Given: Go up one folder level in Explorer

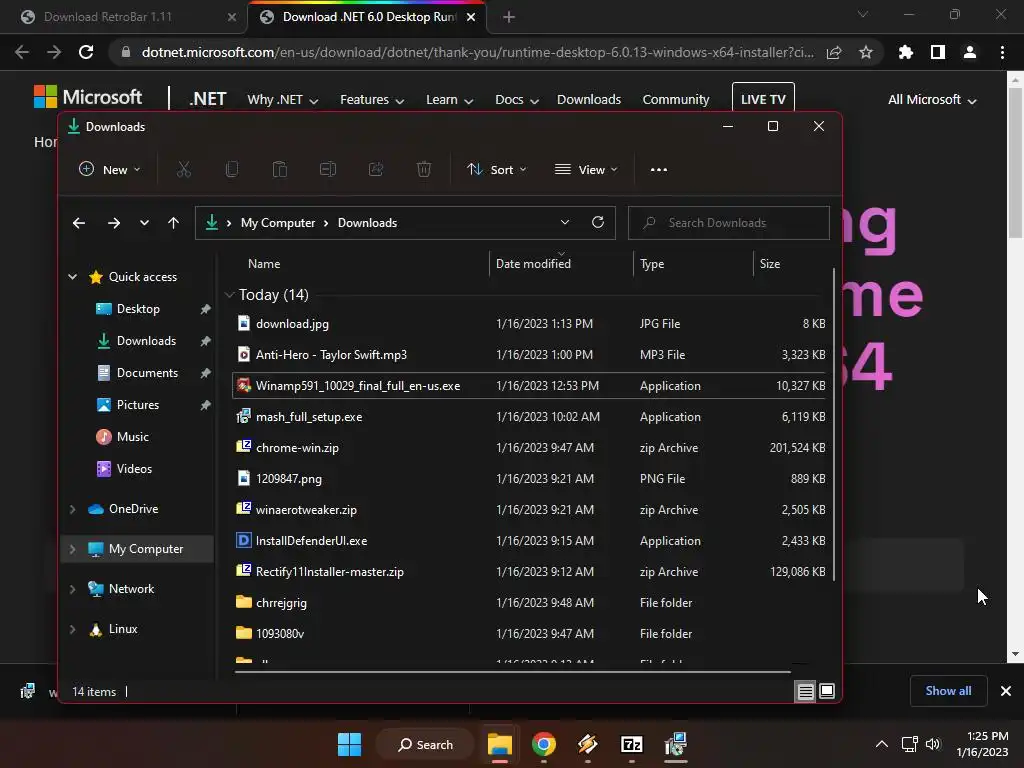Looking at the screenshot, I should tap(173, 223).
